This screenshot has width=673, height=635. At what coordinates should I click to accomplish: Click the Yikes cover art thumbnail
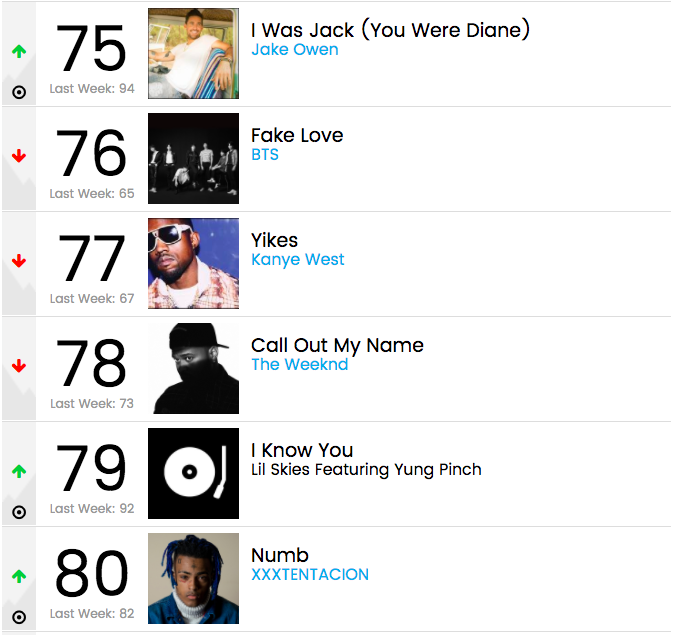point(193,263)
